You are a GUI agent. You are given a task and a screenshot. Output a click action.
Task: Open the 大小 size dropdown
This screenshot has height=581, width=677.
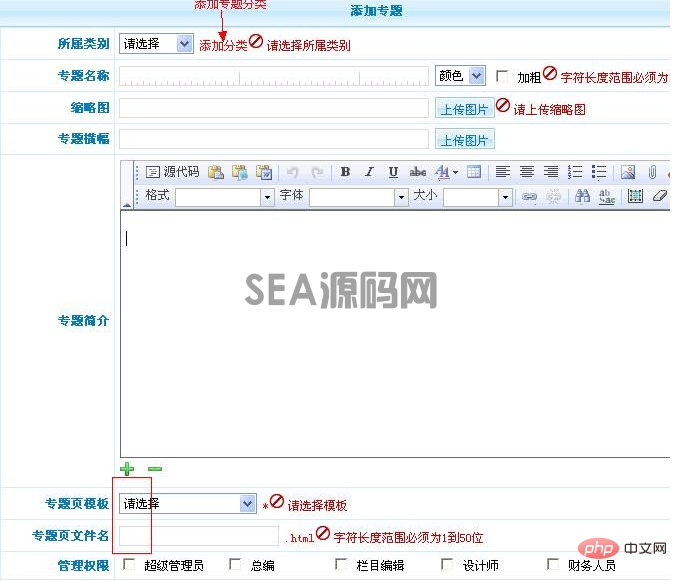[x=478, y=197]
